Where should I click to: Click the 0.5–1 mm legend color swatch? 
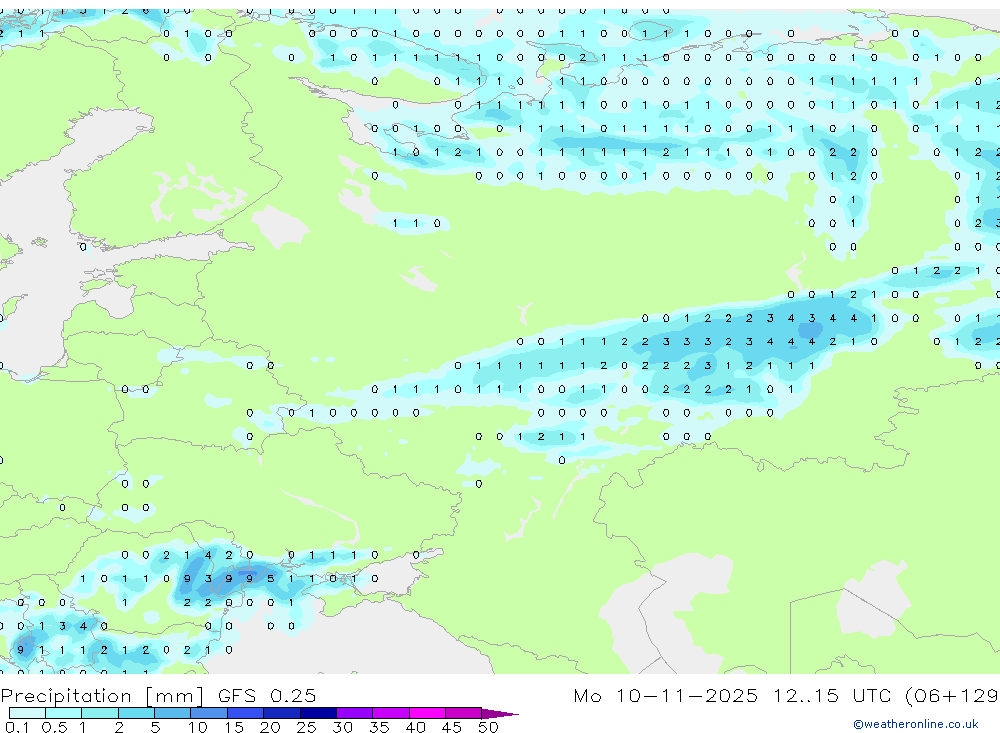64,713
